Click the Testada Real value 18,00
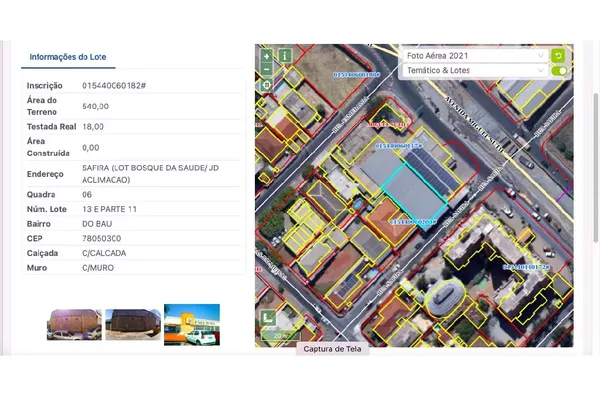 [x=93, y=127]
